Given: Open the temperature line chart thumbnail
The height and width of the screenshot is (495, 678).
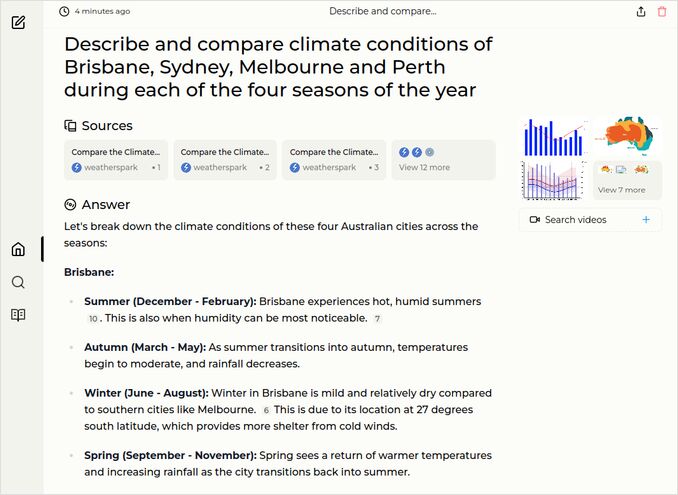Looking at the screenshot, I should point(553,180).
